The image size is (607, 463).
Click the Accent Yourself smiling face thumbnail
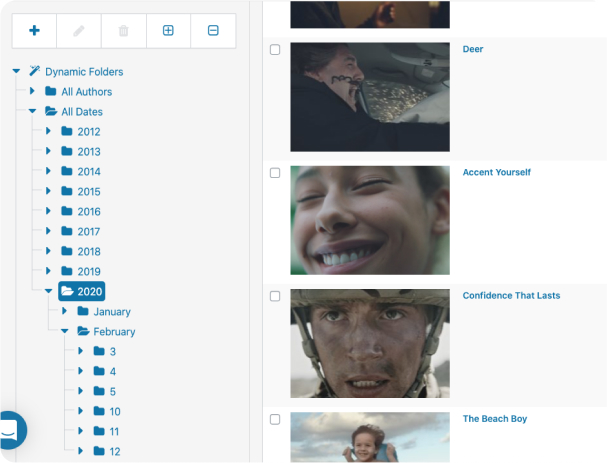tap(370, 220)
